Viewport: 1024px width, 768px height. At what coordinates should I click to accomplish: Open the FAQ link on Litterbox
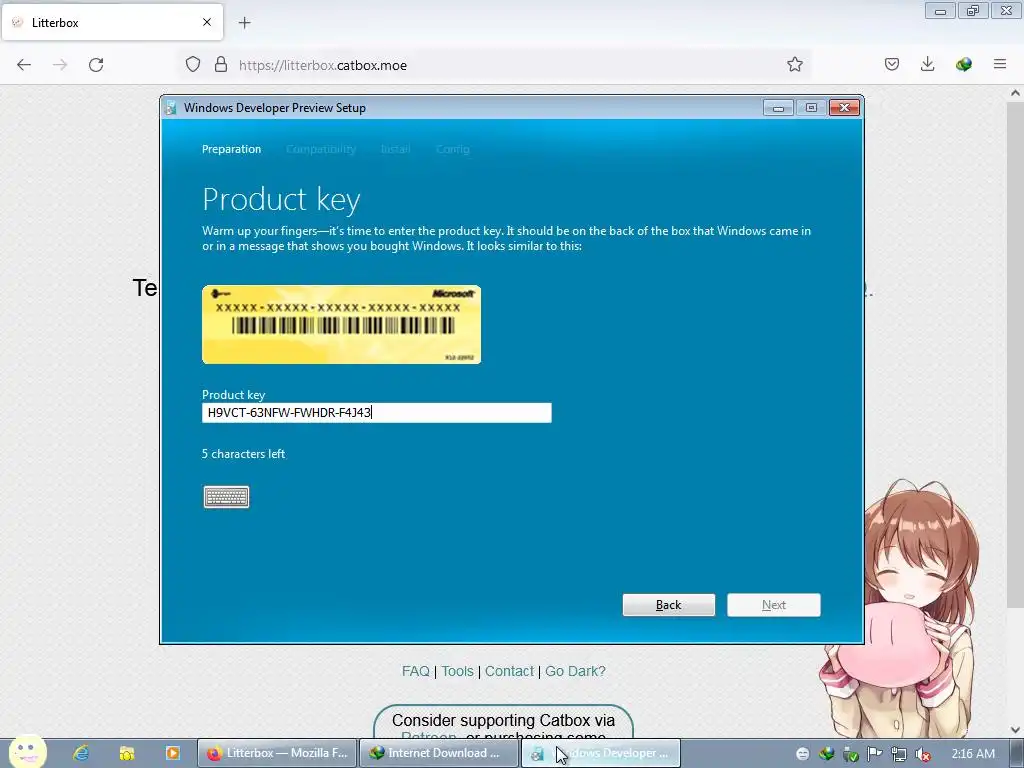(x=415, y=671)
